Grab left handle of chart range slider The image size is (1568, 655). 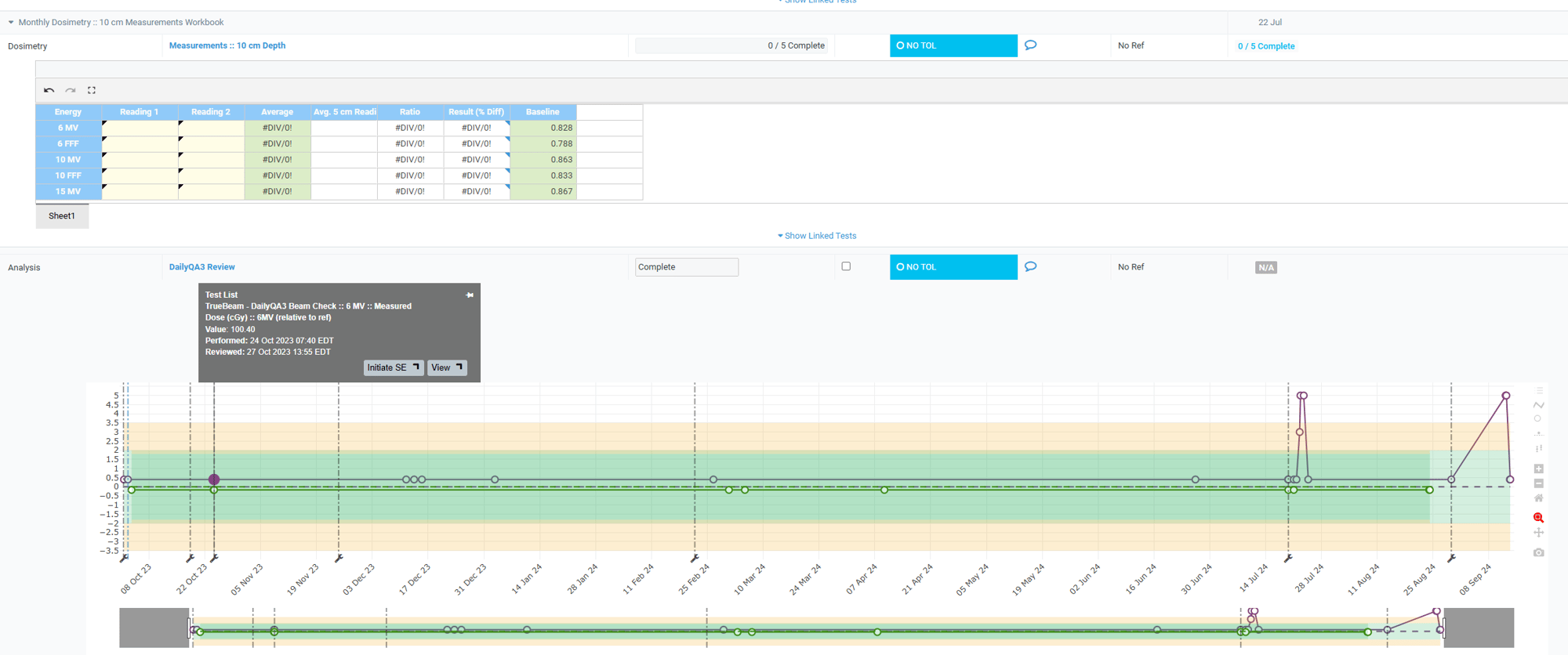tap(191, 628)
